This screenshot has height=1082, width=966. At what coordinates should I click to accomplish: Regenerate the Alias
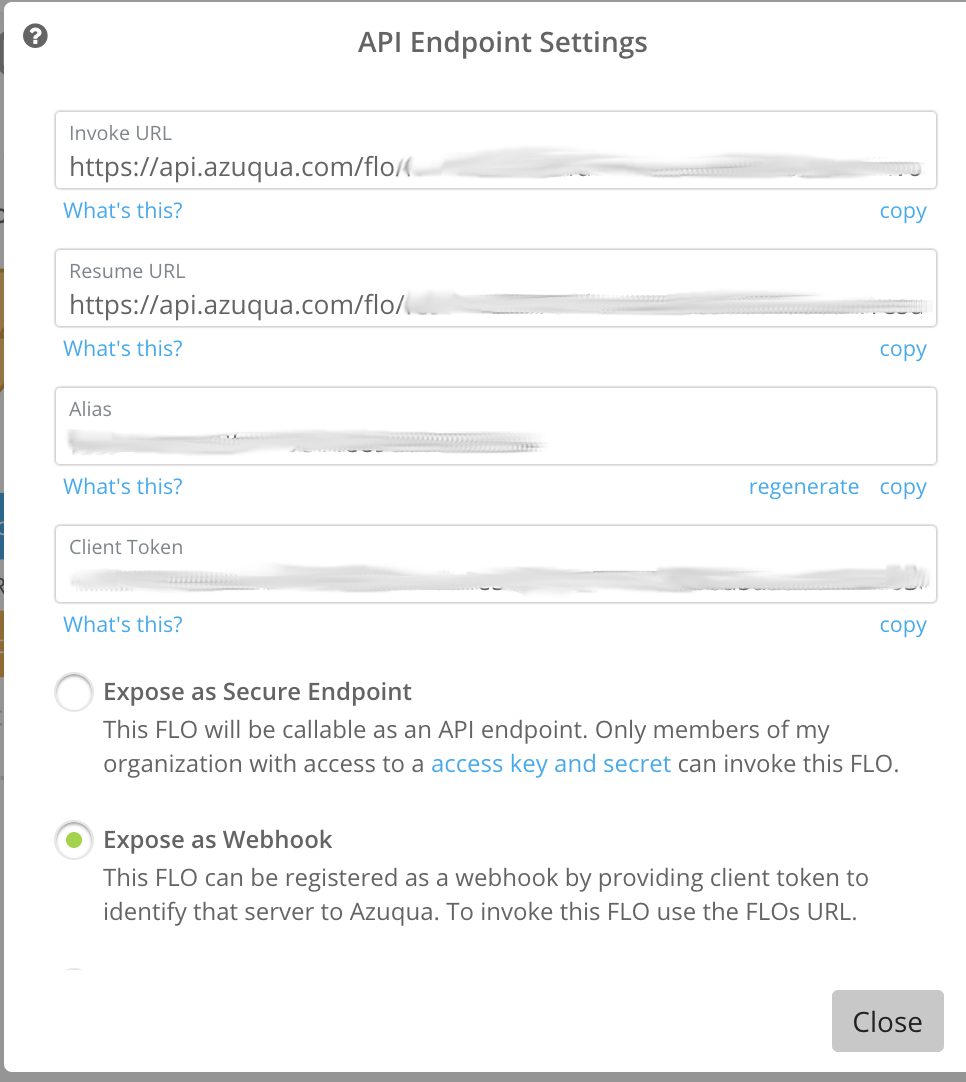803,487
